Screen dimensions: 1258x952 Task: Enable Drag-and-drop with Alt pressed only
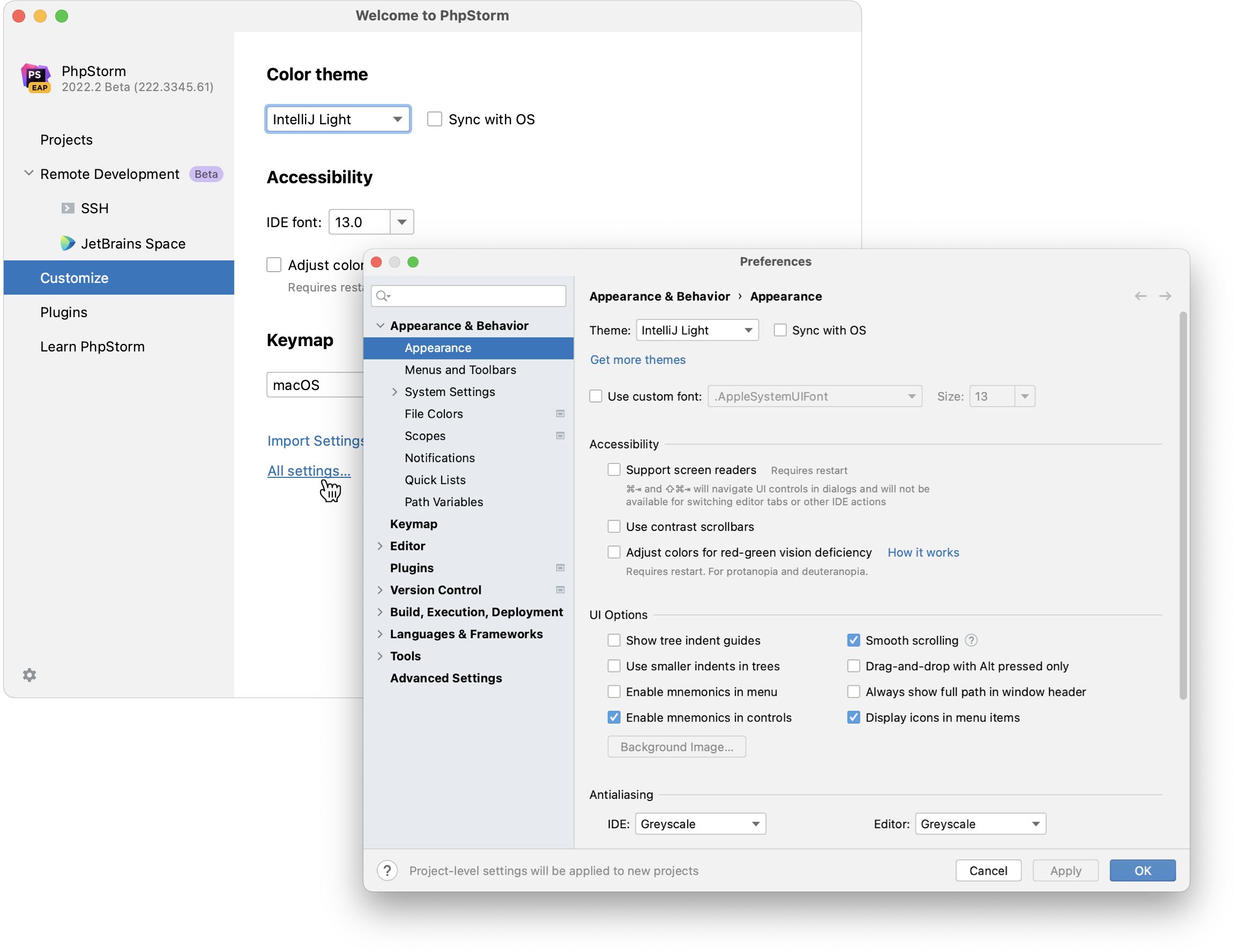(853, 666)
